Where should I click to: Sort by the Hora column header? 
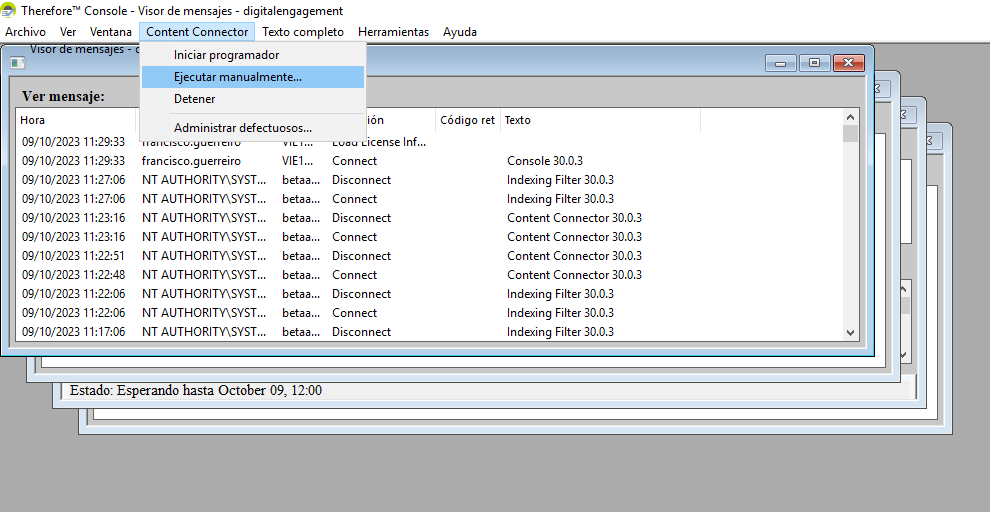[x=76, y=120]
